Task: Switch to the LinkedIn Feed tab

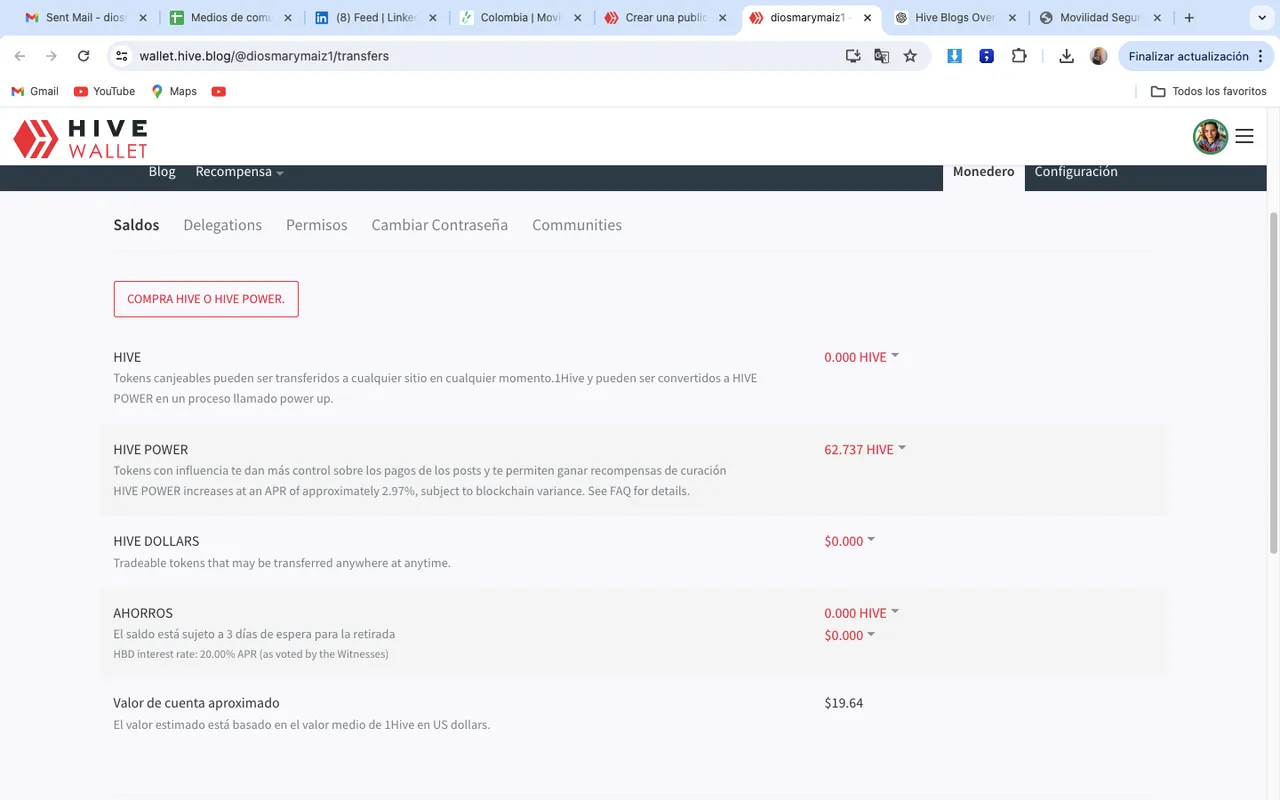Action: click(375, 18)
